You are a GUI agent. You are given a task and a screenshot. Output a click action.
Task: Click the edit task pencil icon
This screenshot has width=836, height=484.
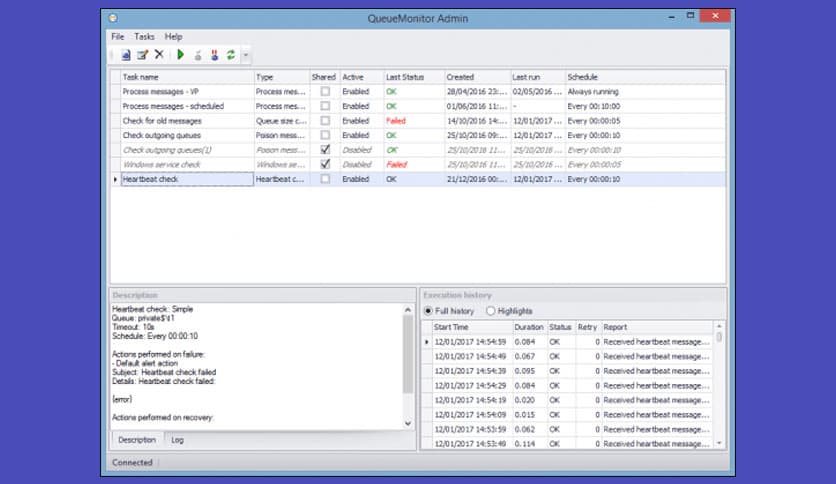pos(142,55)
